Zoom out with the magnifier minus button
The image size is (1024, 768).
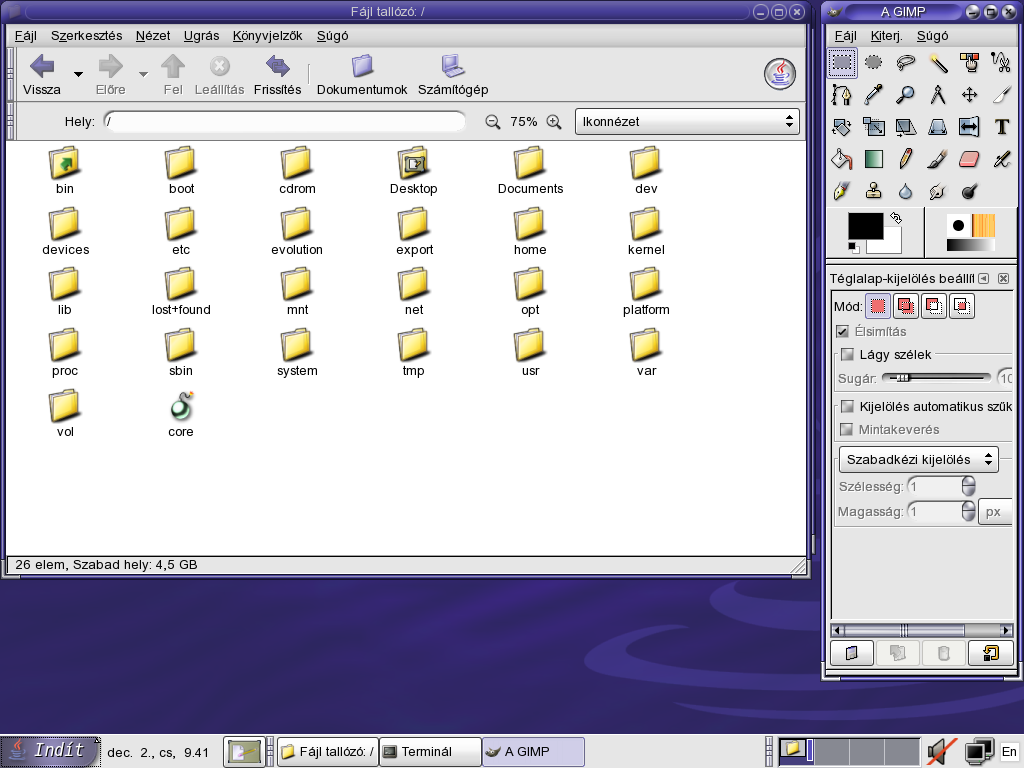(492, 121)
